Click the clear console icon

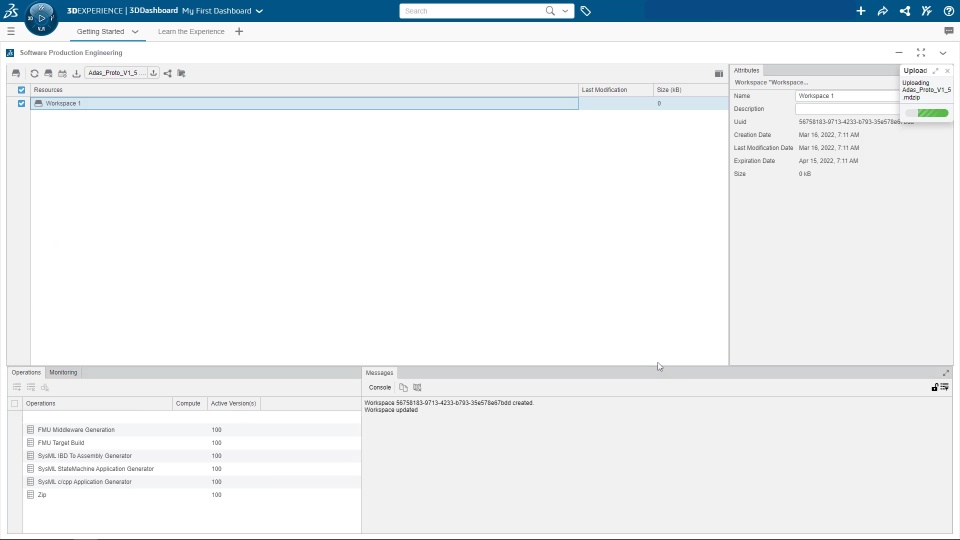(x=418, y=387)
